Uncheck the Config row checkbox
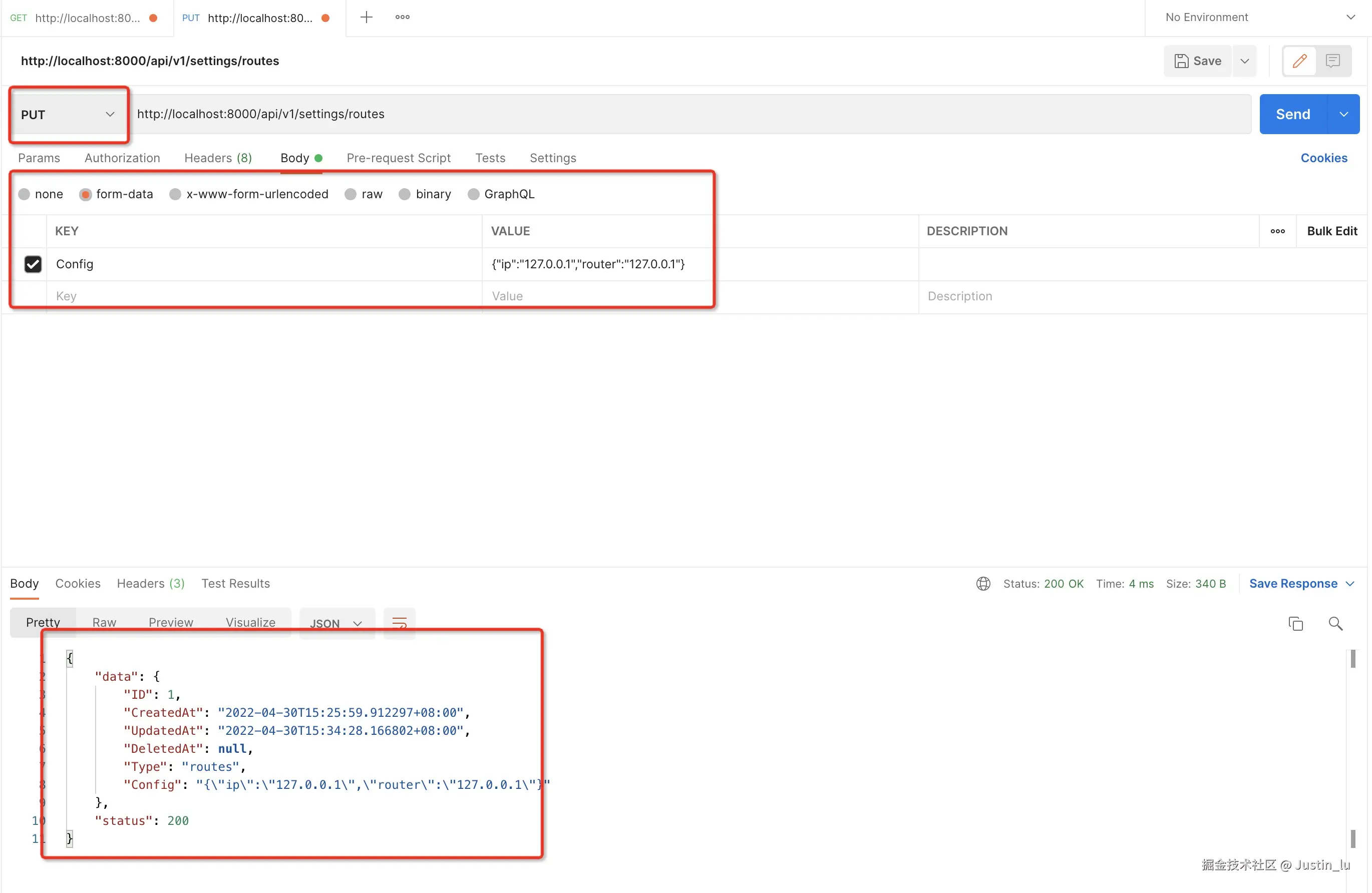1372x893 pixels. coord(33,264)
